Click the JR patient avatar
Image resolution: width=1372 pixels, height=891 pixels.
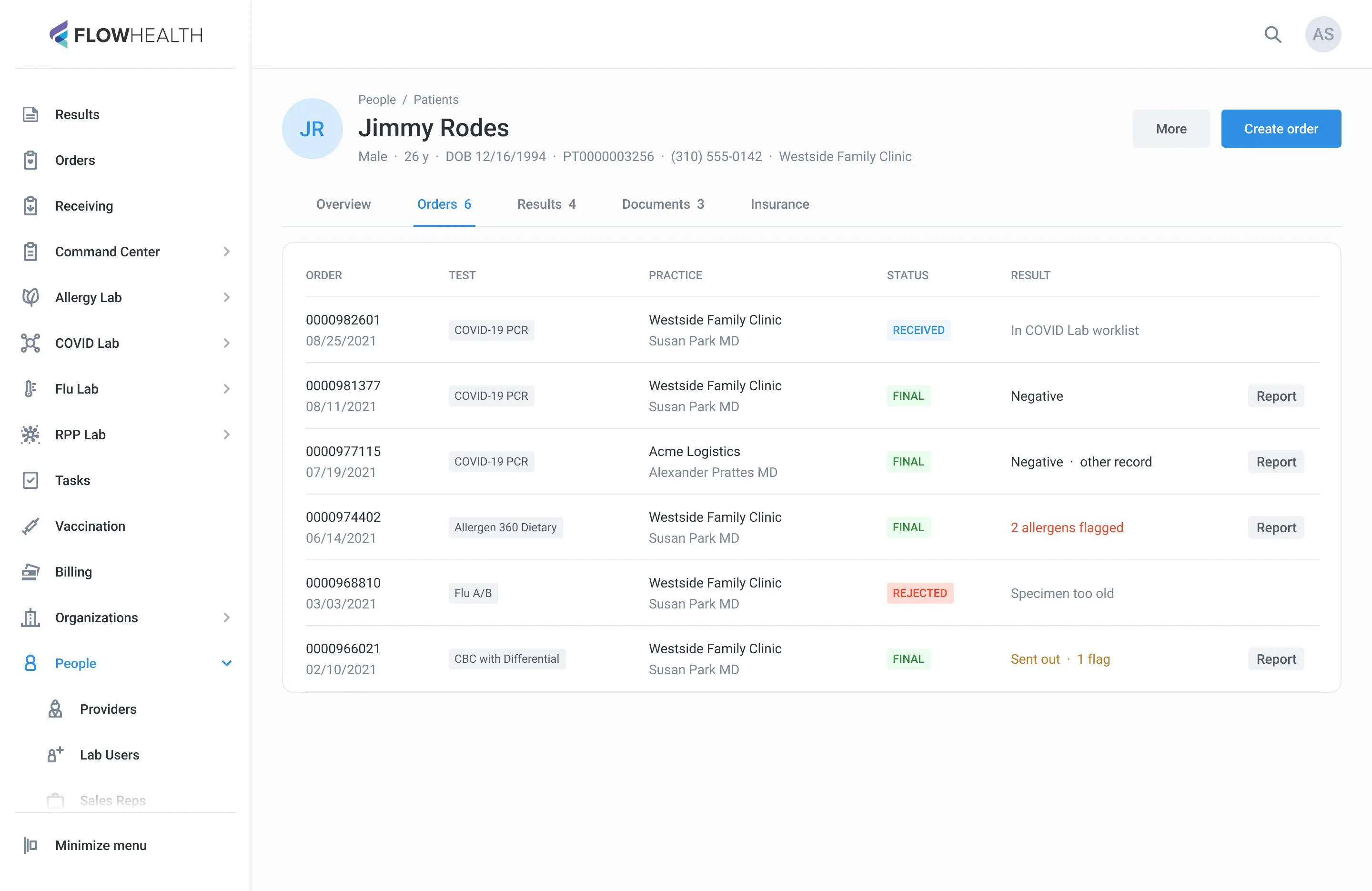[x=313, y=129]
